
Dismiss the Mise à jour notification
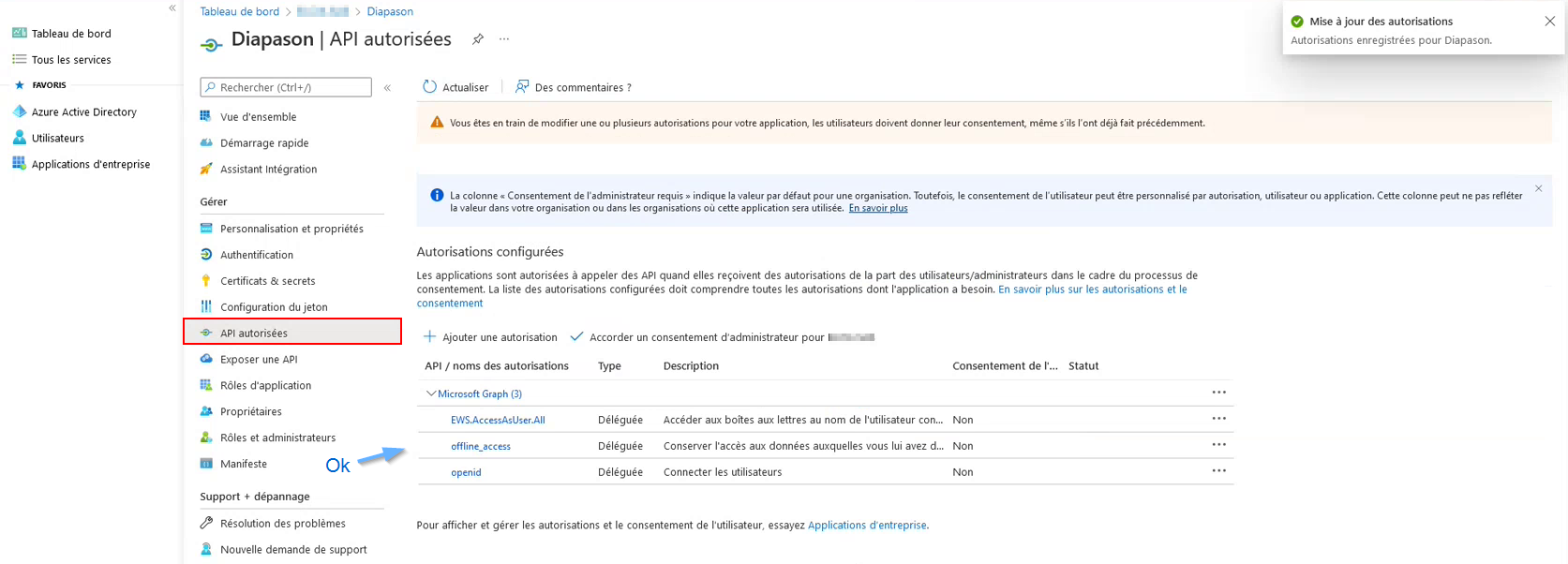pos(1549,22)
